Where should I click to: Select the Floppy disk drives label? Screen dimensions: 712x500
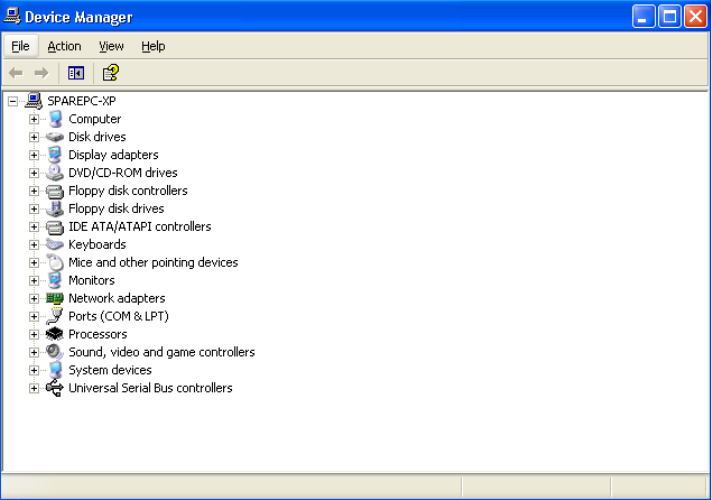point(116,208)
